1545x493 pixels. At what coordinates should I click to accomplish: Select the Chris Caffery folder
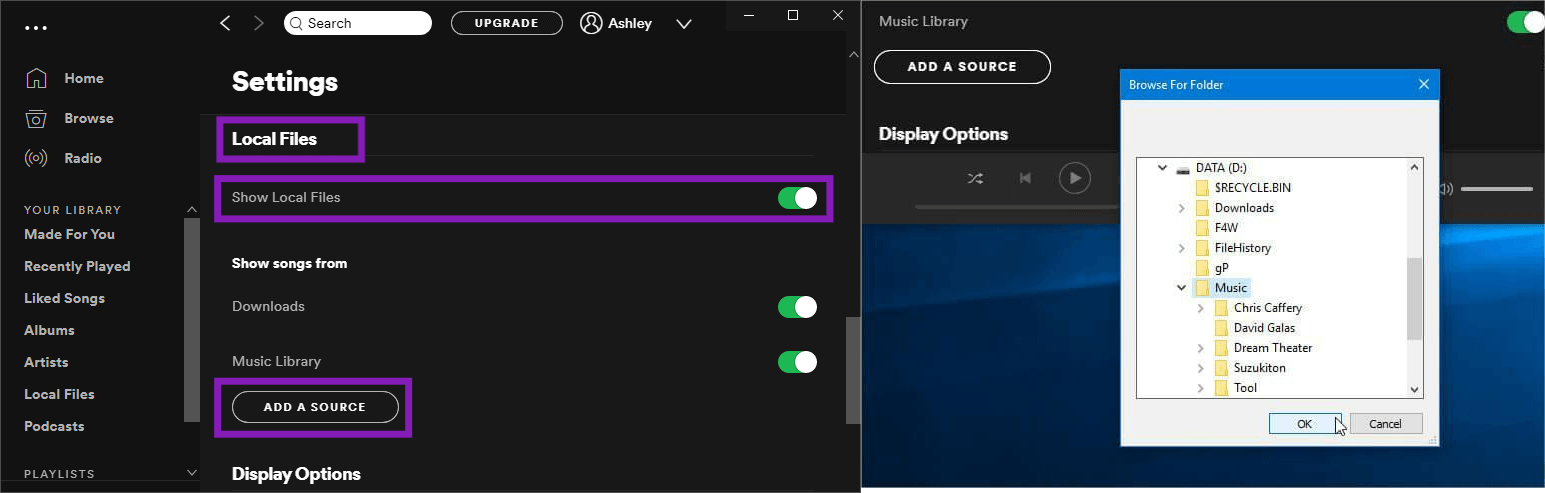pyautogui.click(x=1258, y=308)
